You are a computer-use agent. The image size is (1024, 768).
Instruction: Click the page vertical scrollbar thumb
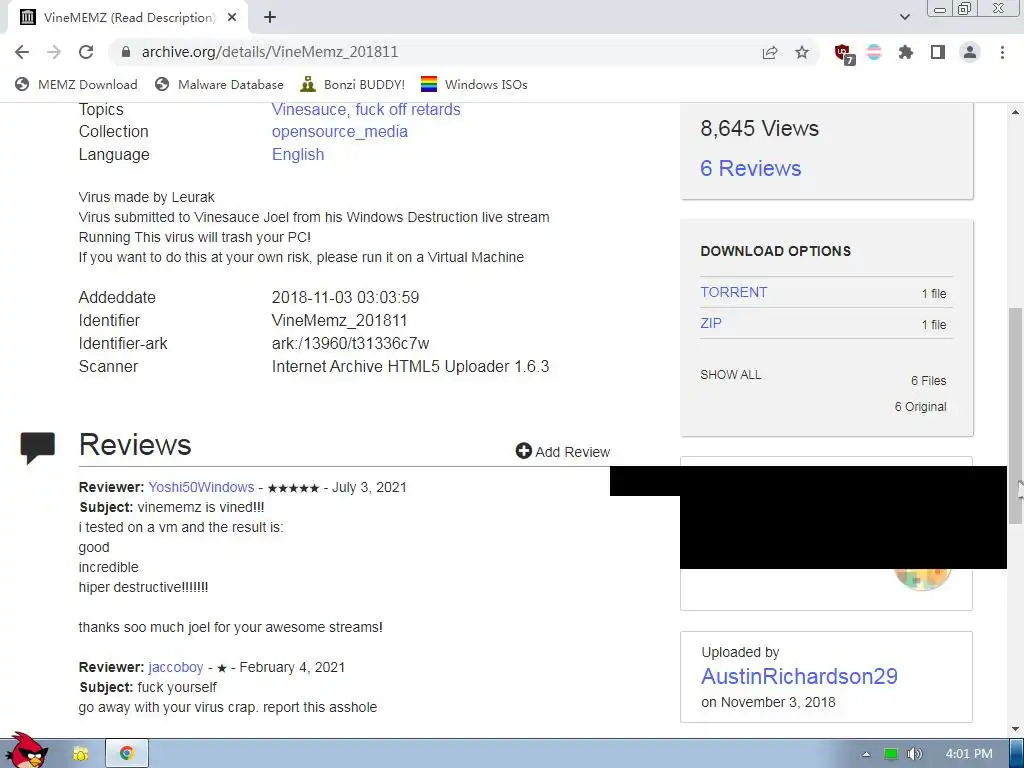click(x=1016, y=415)
